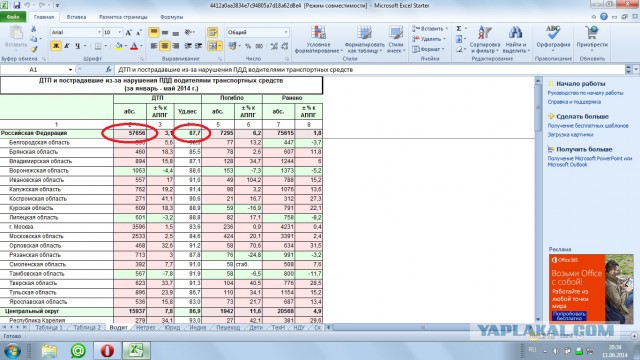This screenshot has height=360, width=640.
Task: Decrease font size with the small A
Action: [x=138, y=32]
